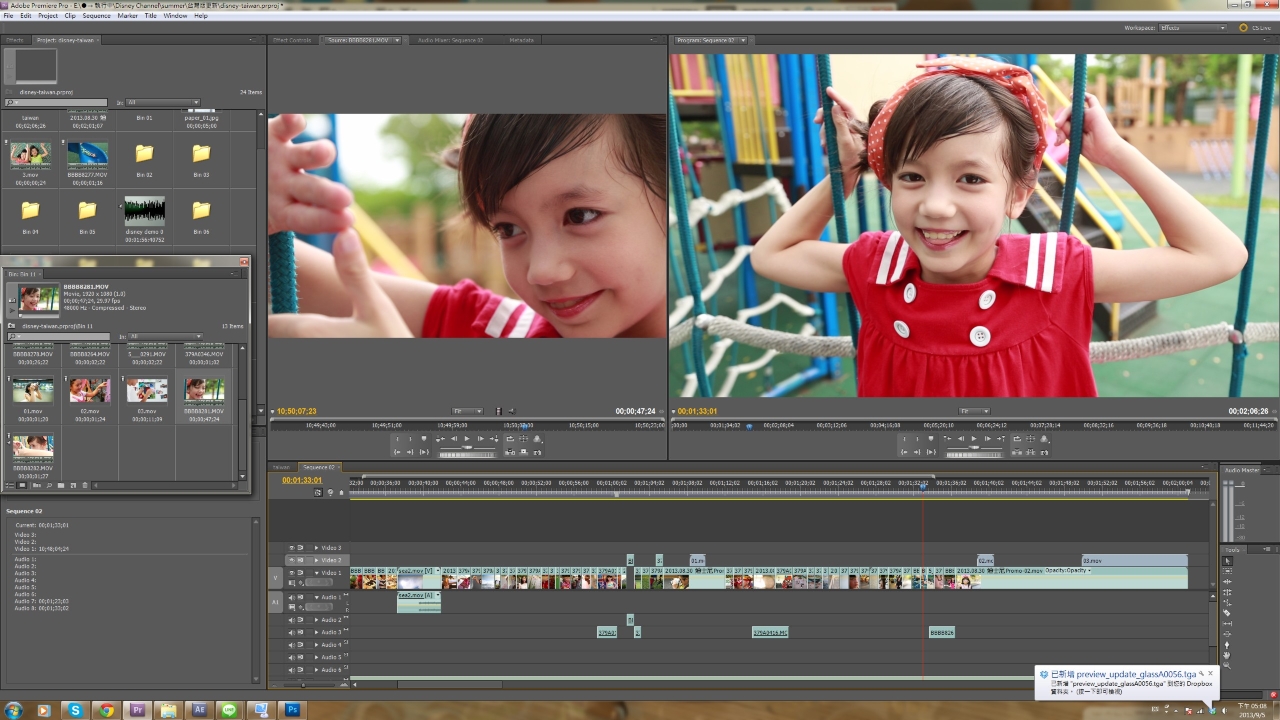The image size is (1280, 720).
Task: Open the Workspace dropdown
Action: (x=1192, y=28)
